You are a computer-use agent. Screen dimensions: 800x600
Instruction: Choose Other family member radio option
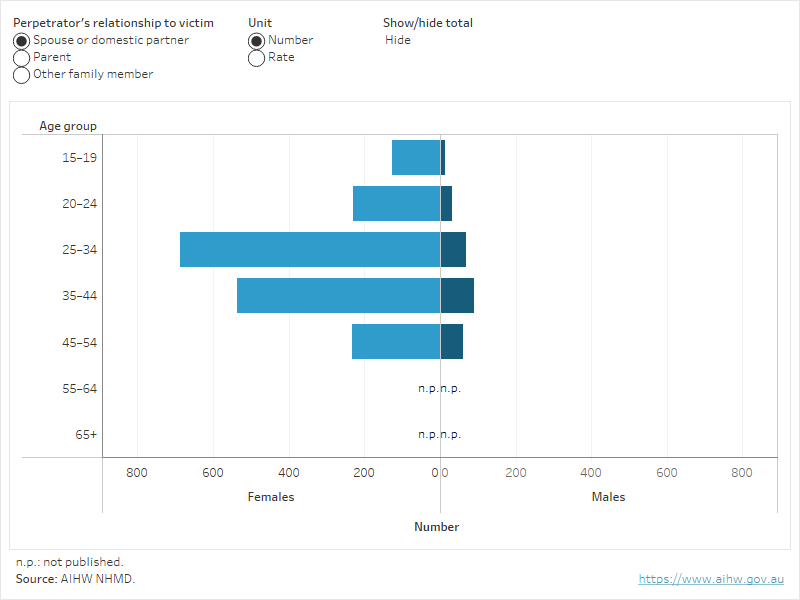pos(22,75)
